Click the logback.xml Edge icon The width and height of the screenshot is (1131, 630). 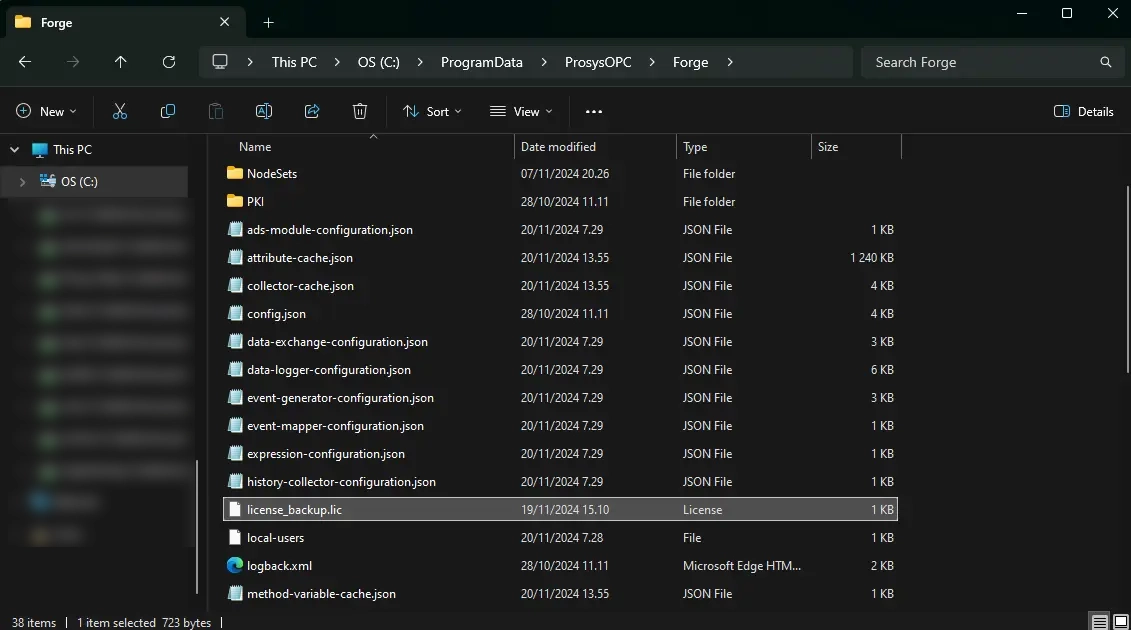click(234, 566)
